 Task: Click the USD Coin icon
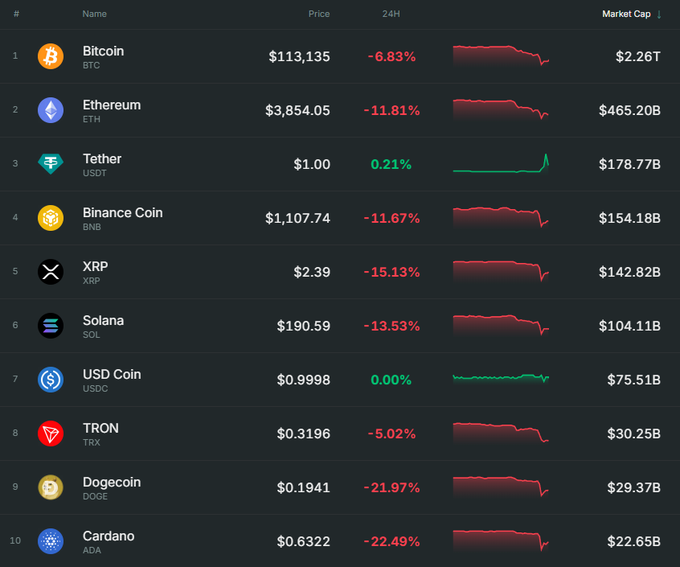pyautogui.click(x=50, y=380)
